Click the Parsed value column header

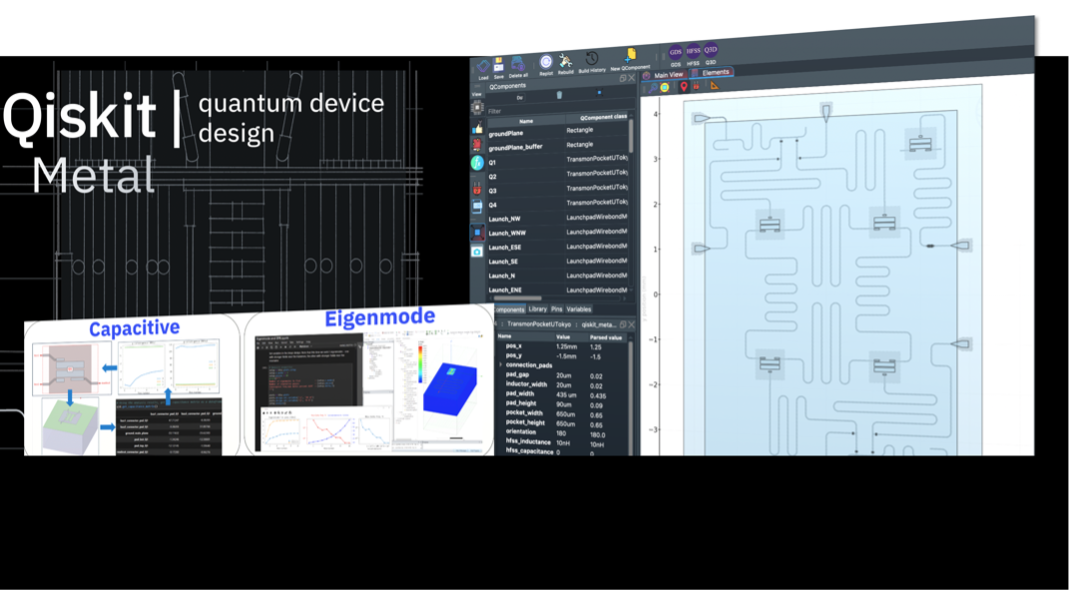tap(606, 338)
